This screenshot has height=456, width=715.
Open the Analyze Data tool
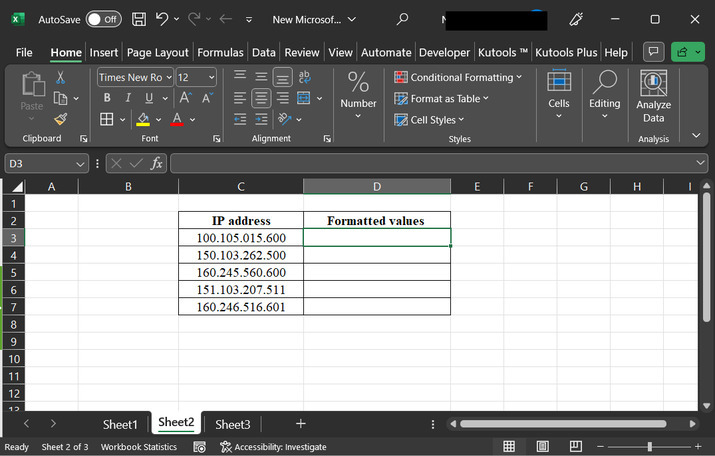(x=653, y=98)
